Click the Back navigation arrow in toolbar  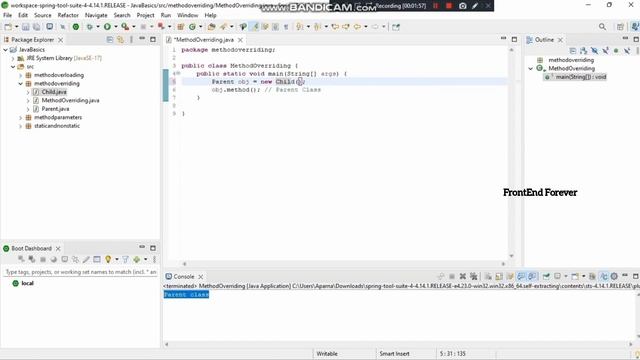point(357,27)
